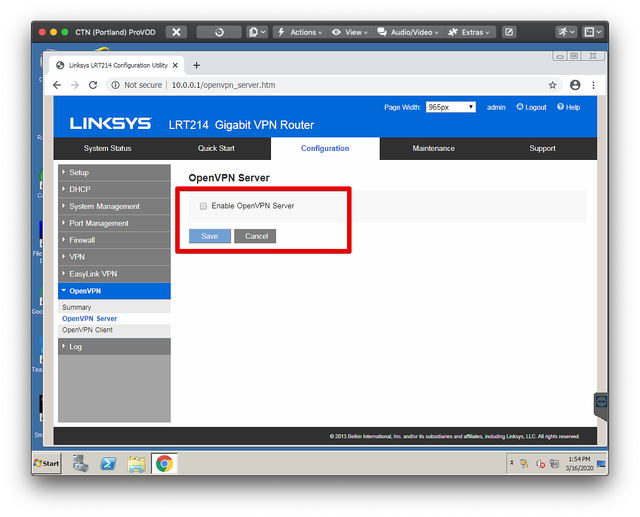Expand the Setup menu section
The height and width of the screenshot is (517, 640).
[114, 173]
